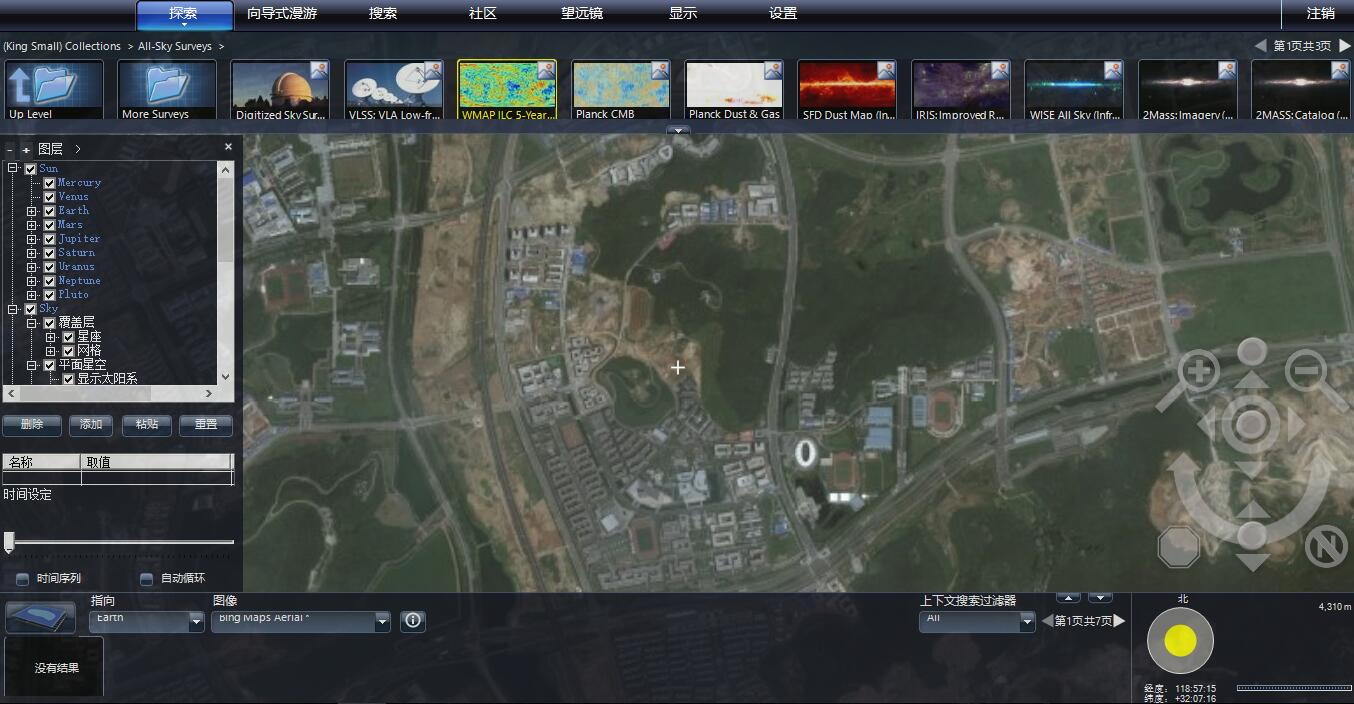Uncheck the Mercury layer checkbox
This screenshot has width=1354, height=704.
49,183
